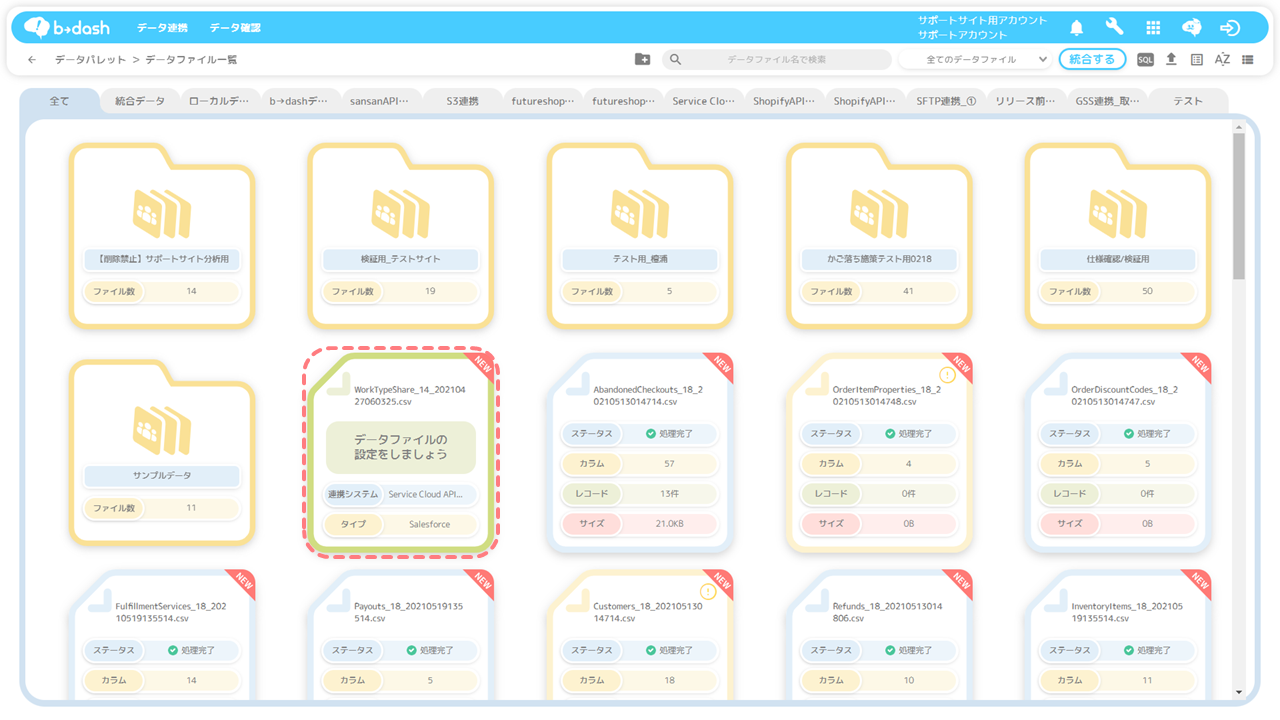Click the テスト用_樽酒 folder name
Image resolution: width=1280 pixels, height=720 pixels.
pos(640,260)
